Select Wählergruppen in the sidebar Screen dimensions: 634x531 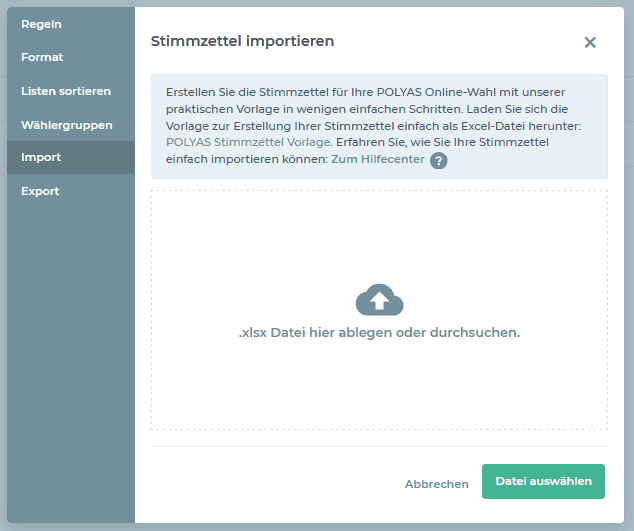66,125
